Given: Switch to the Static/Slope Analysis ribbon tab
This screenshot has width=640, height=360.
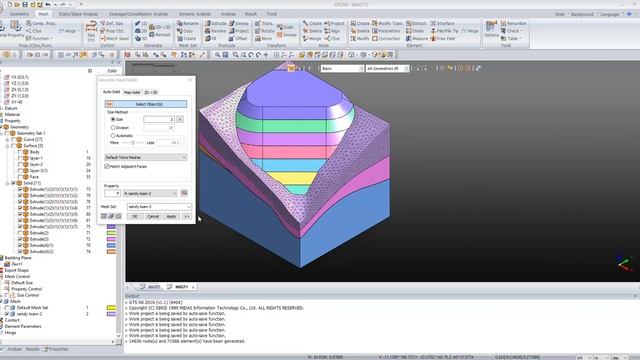Looking at the screenshot, I should click(78, 14).
